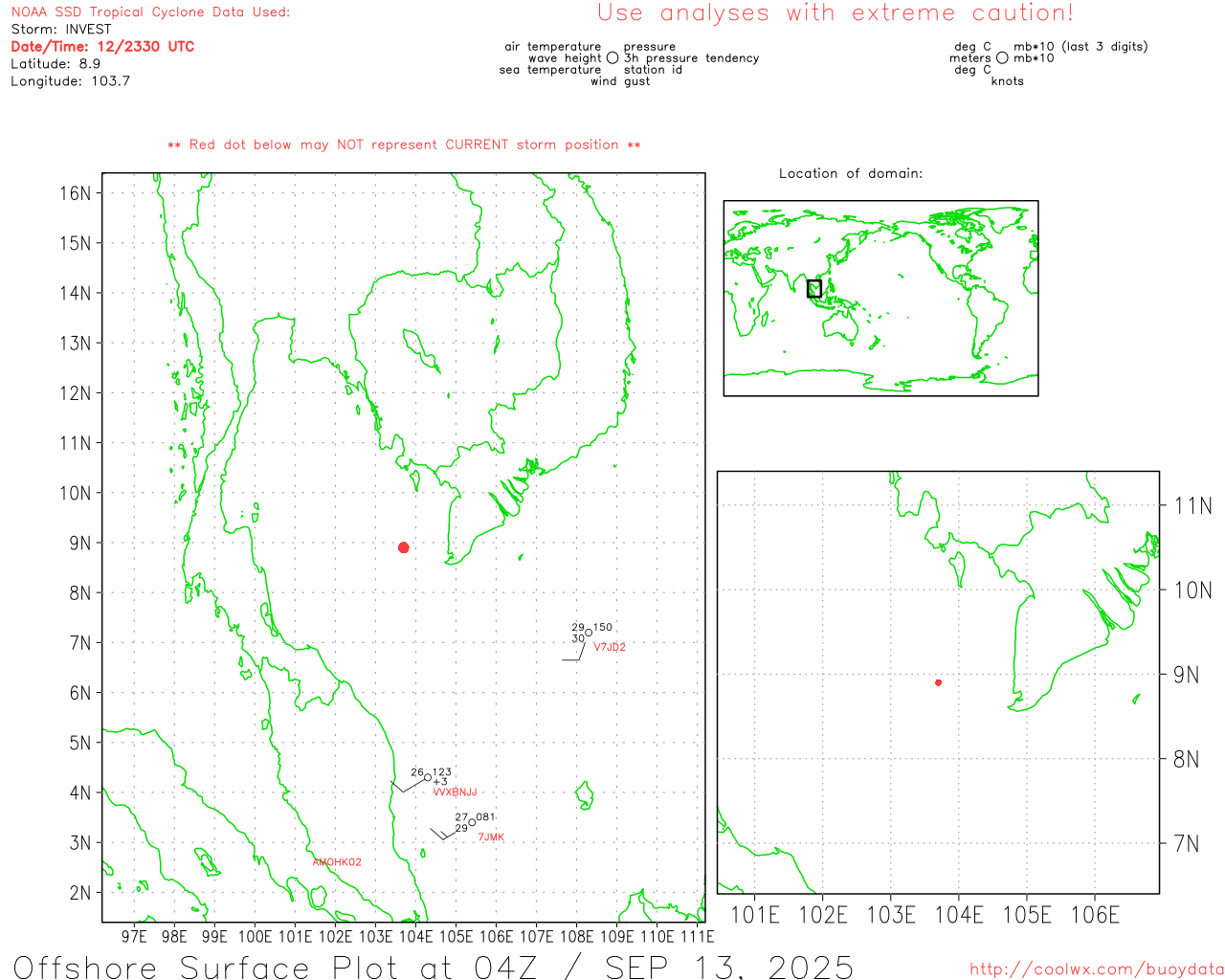Image resolution: width=1225 pixels, height=980 pixels.
Task: Click the Longitude: 103.7 text
Action: pyautogui.click(x=70, y=81)
